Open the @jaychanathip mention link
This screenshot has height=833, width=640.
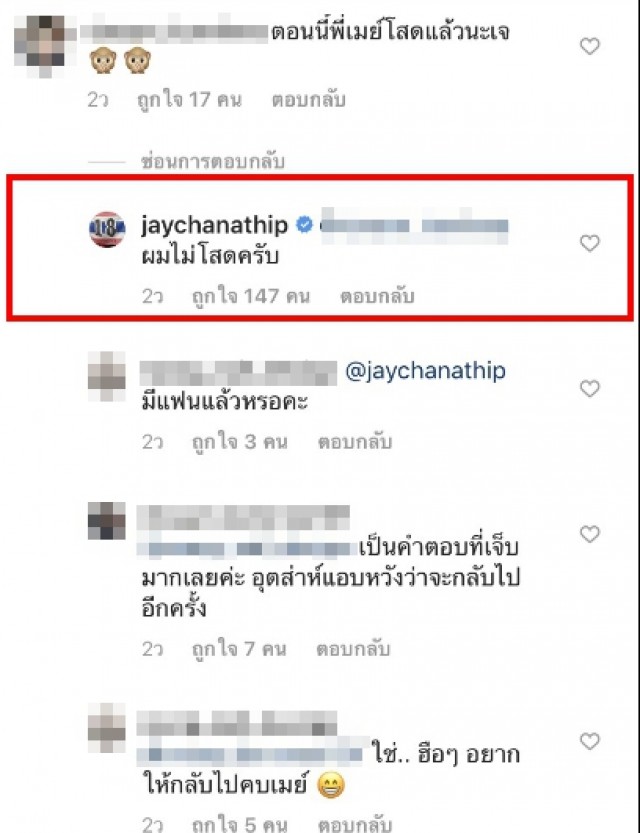[x=425, y=371]
